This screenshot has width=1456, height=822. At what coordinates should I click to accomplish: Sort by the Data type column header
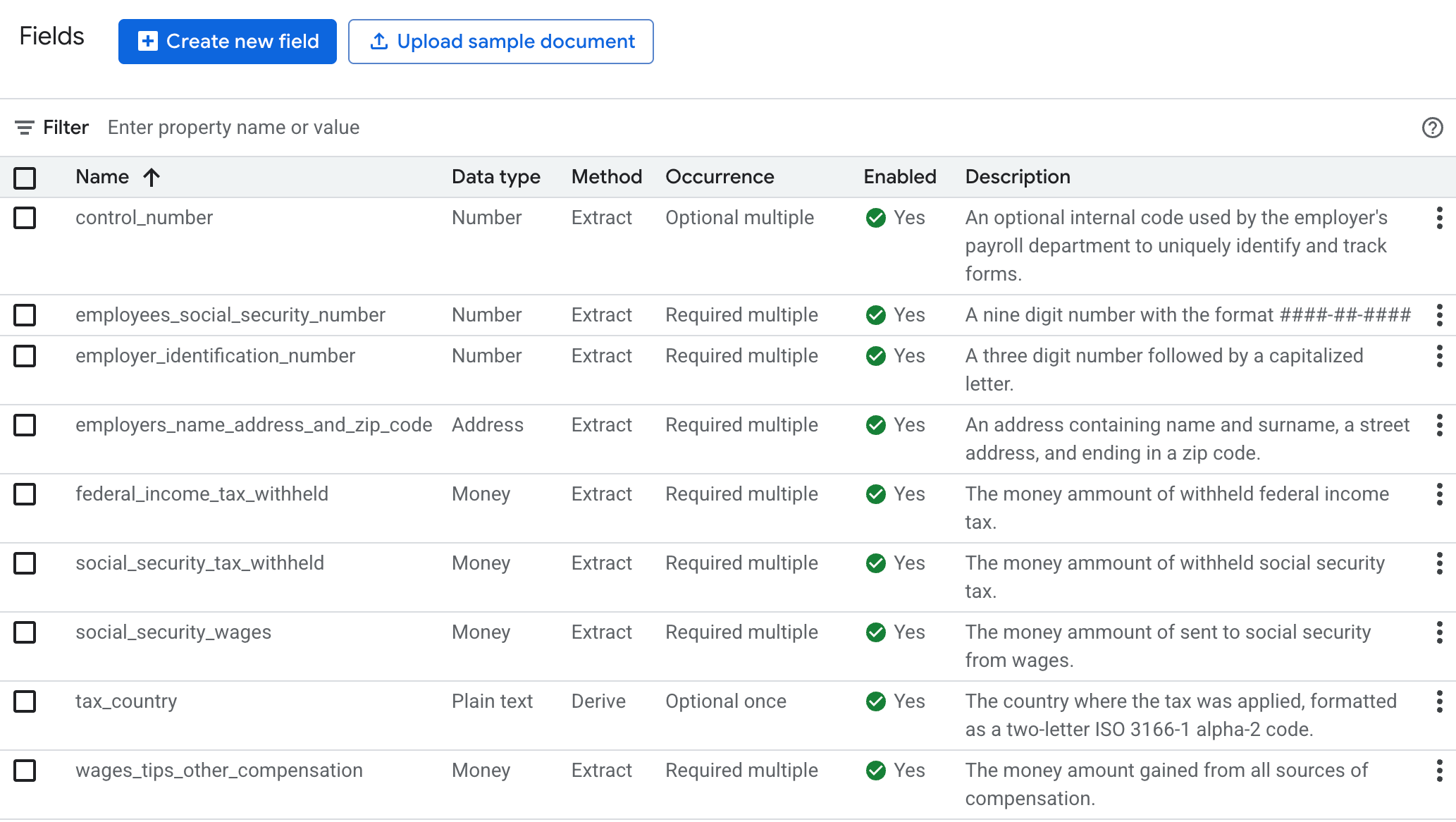(x=495, y=177)
